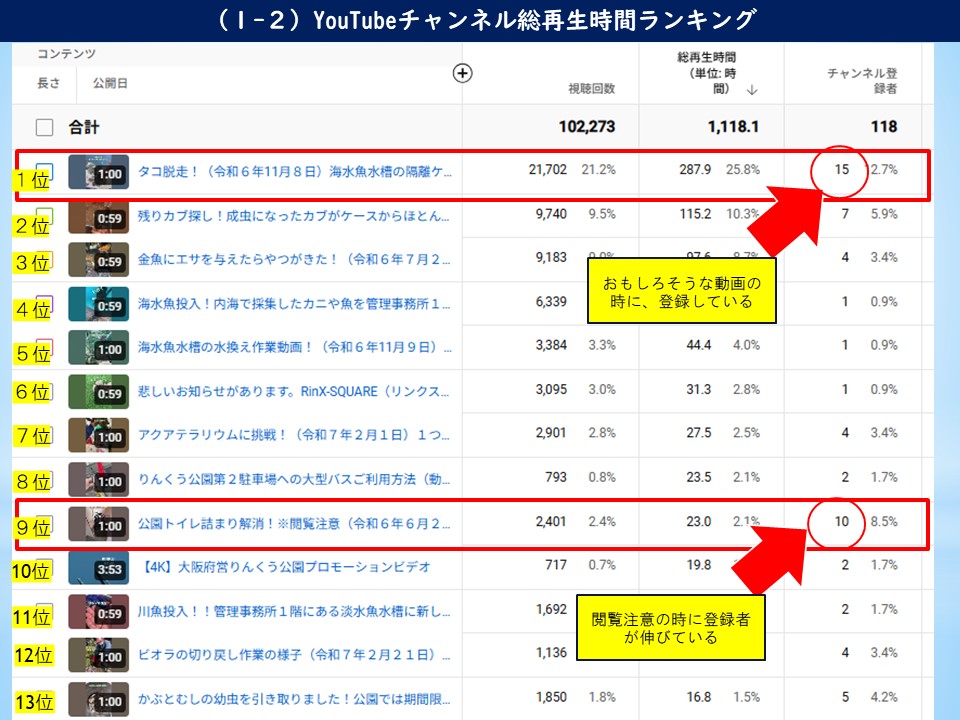Select the 長さ tab under コンテンツ

[x=49, y=84]
